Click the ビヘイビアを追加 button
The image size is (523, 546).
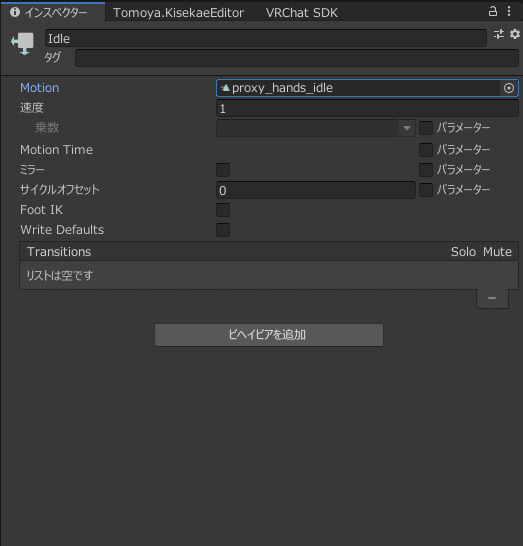pos(269,335)
